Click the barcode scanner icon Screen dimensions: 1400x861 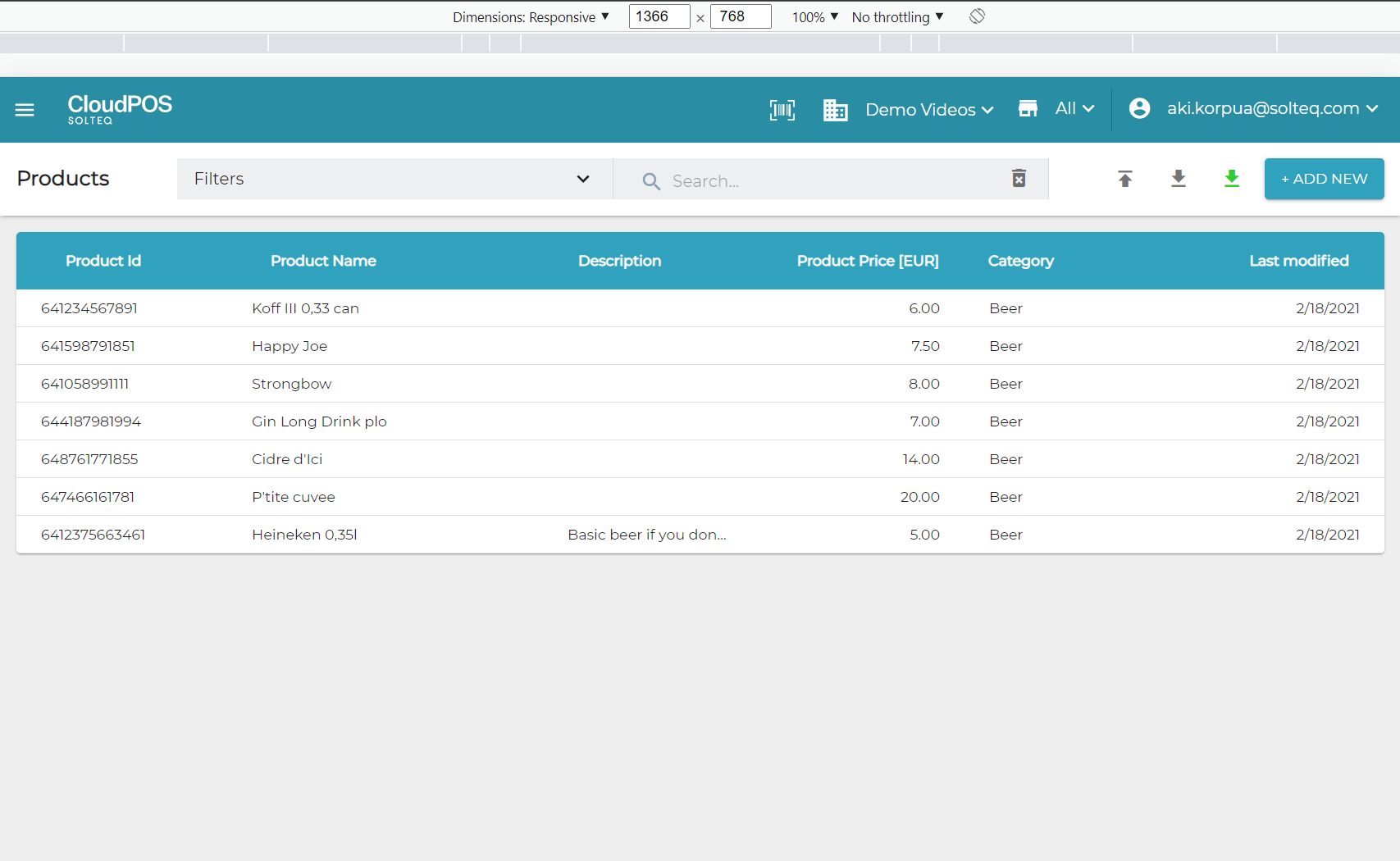pyautogui.click(x=782, y=110)
